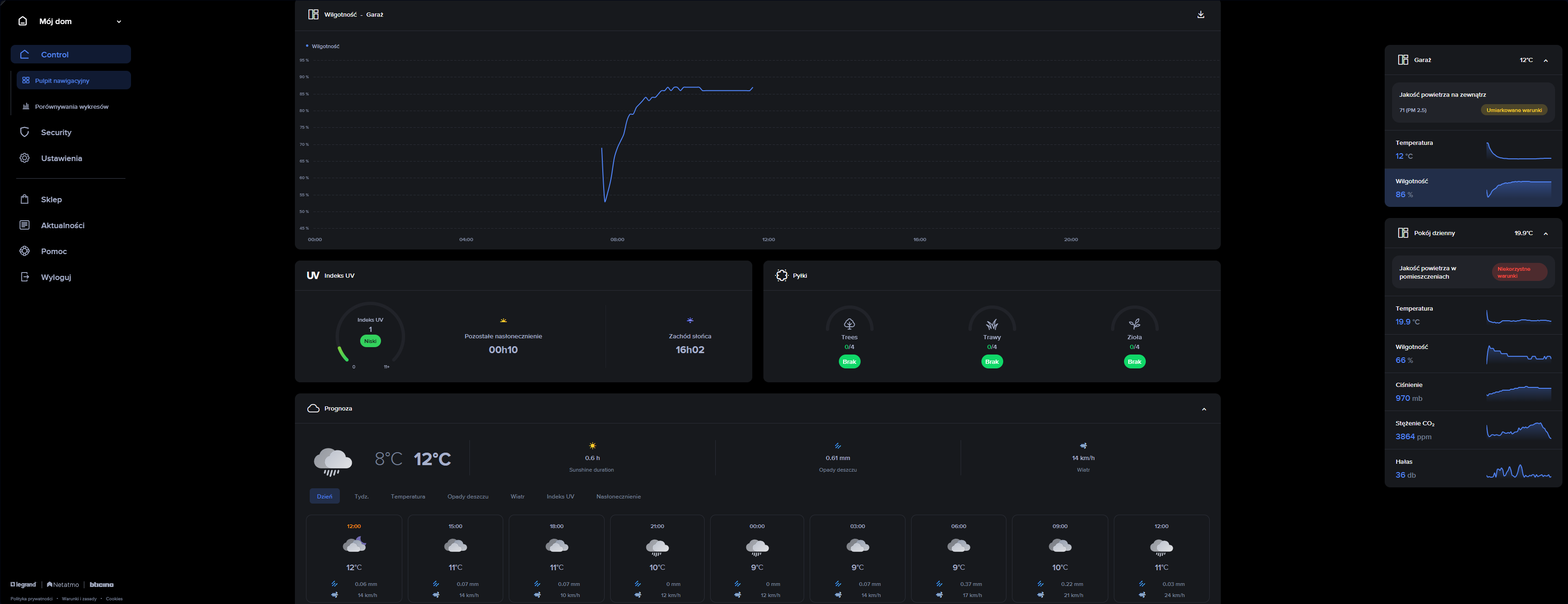This screenshot has height=604, width=1568.
Task: Collapse the Garaż module panel
Action: (1545, 60)
